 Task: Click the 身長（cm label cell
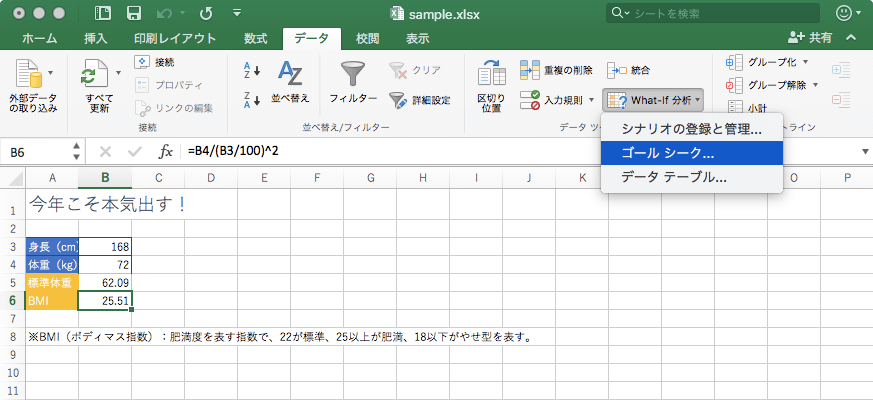click(52, 247)
